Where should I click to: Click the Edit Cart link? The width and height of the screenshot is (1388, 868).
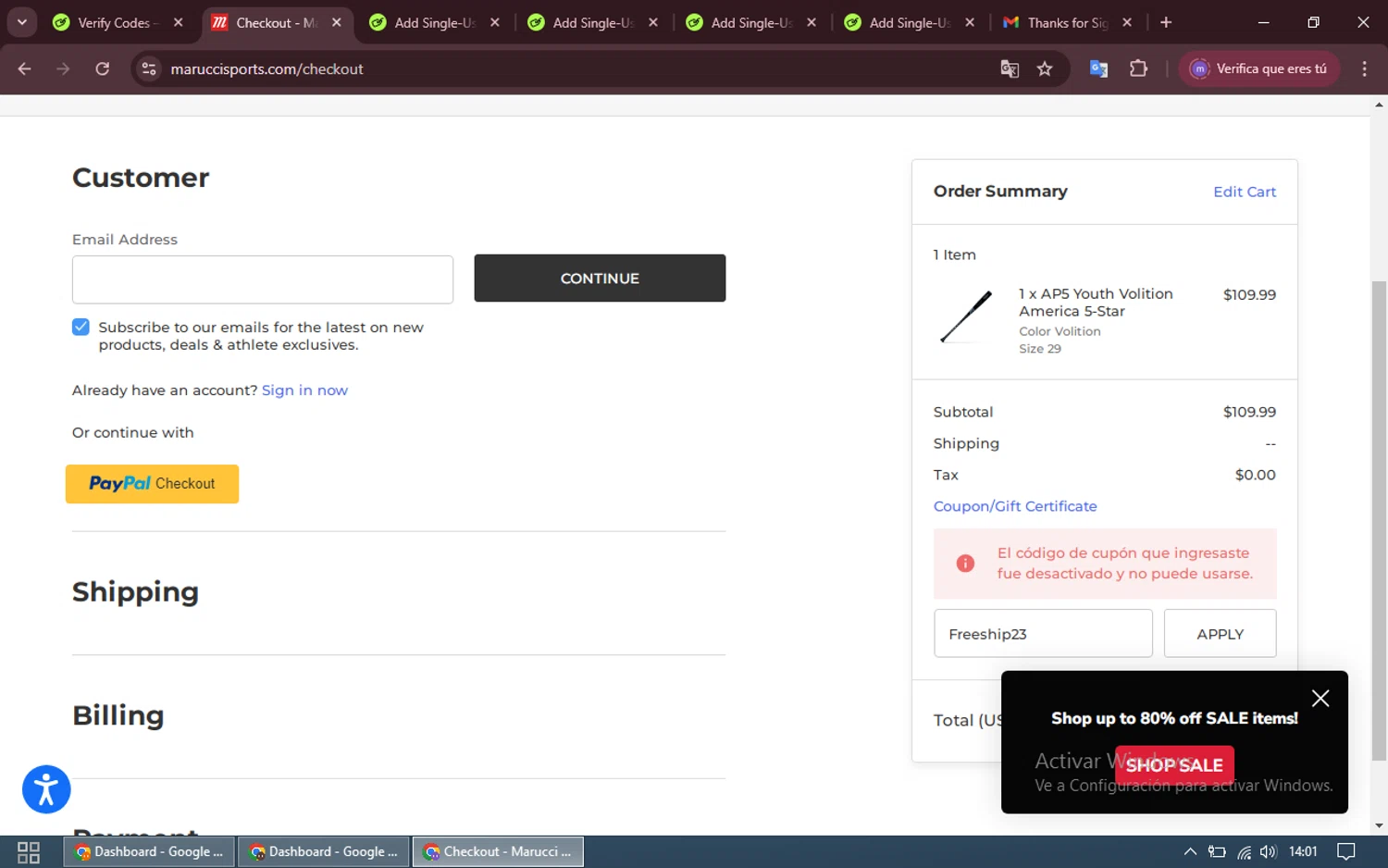[x=1245, y=192]
